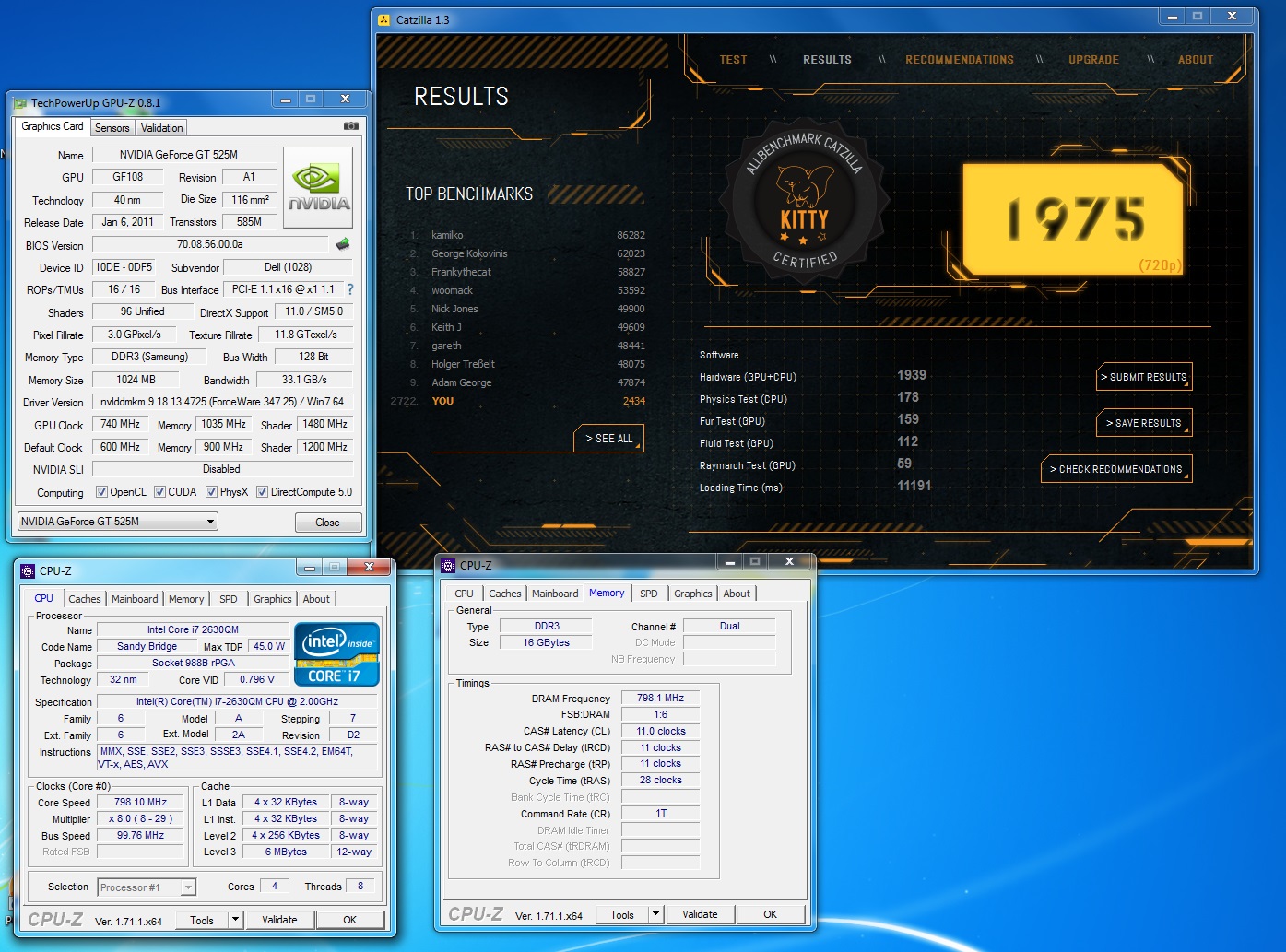Click the NVIDIA SLI field showing Disabled
The image size is (1286, 952).
click(x=222, y=469)
